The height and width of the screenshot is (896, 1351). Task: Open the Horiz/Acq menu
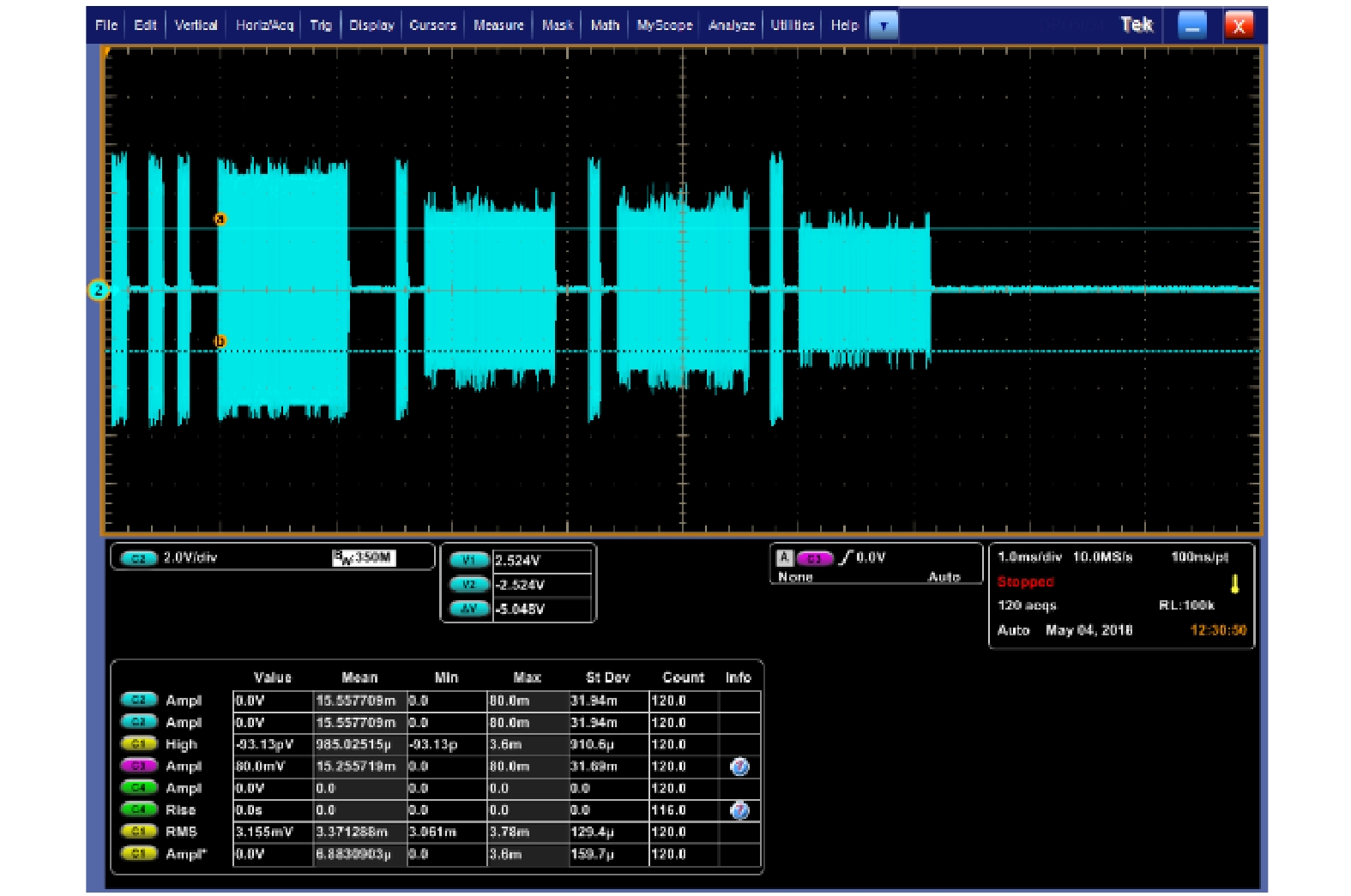264,26
